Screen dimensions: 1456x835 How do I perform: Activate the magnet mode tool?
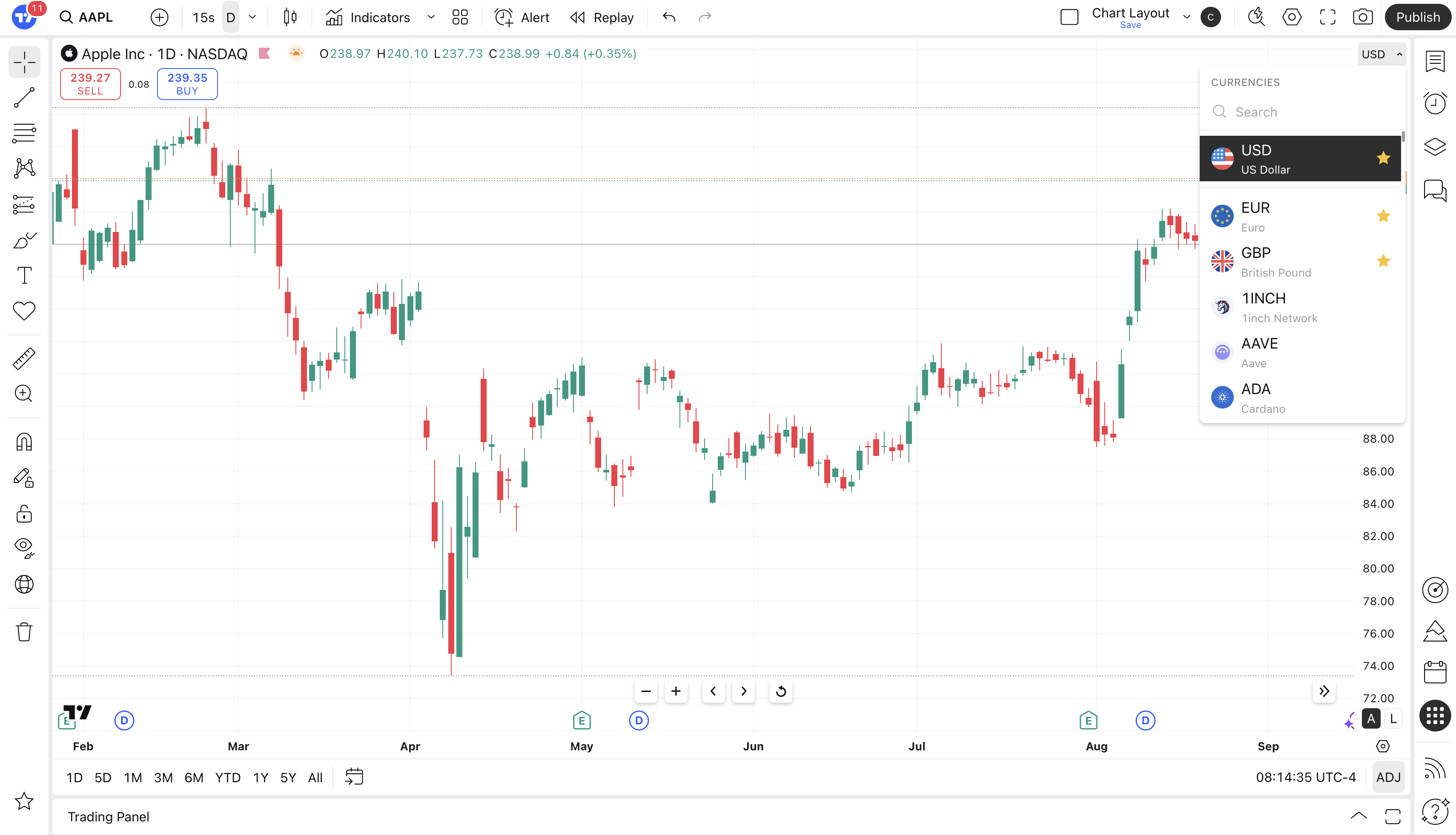pos(24,442)
